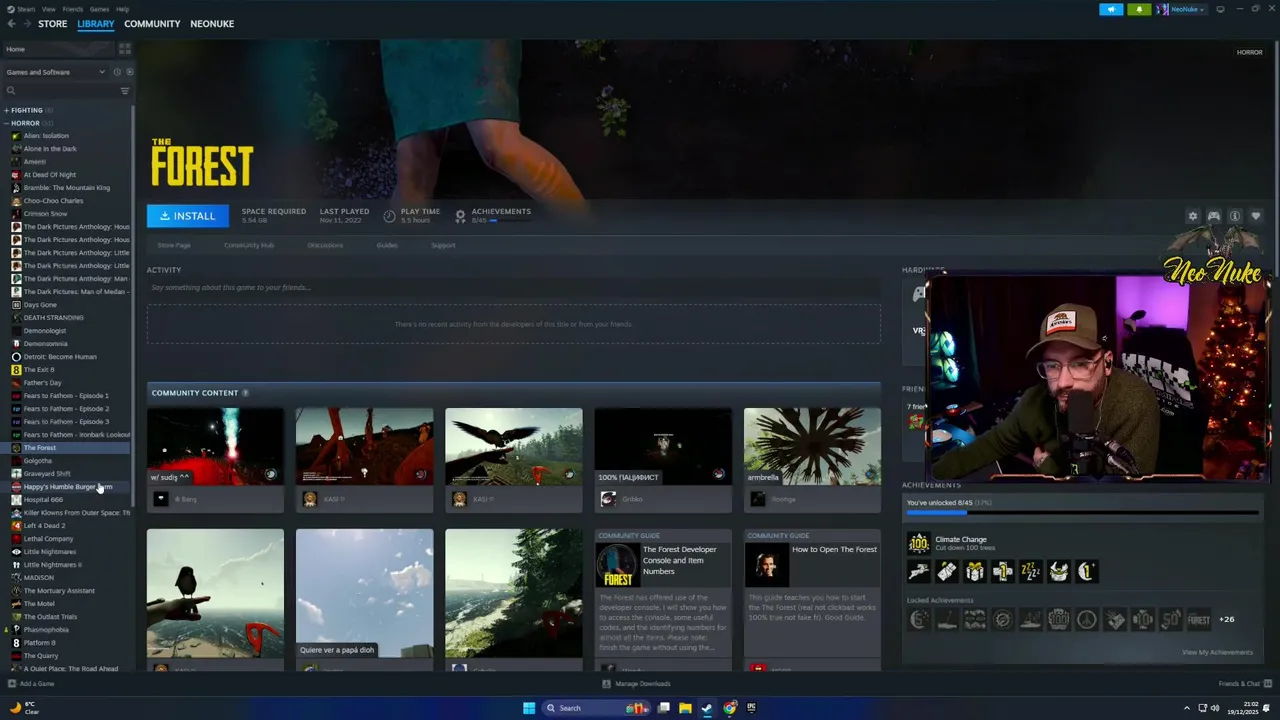Open the green notifications bell
Screen dimensions: 1280x720
(1139, 9)
